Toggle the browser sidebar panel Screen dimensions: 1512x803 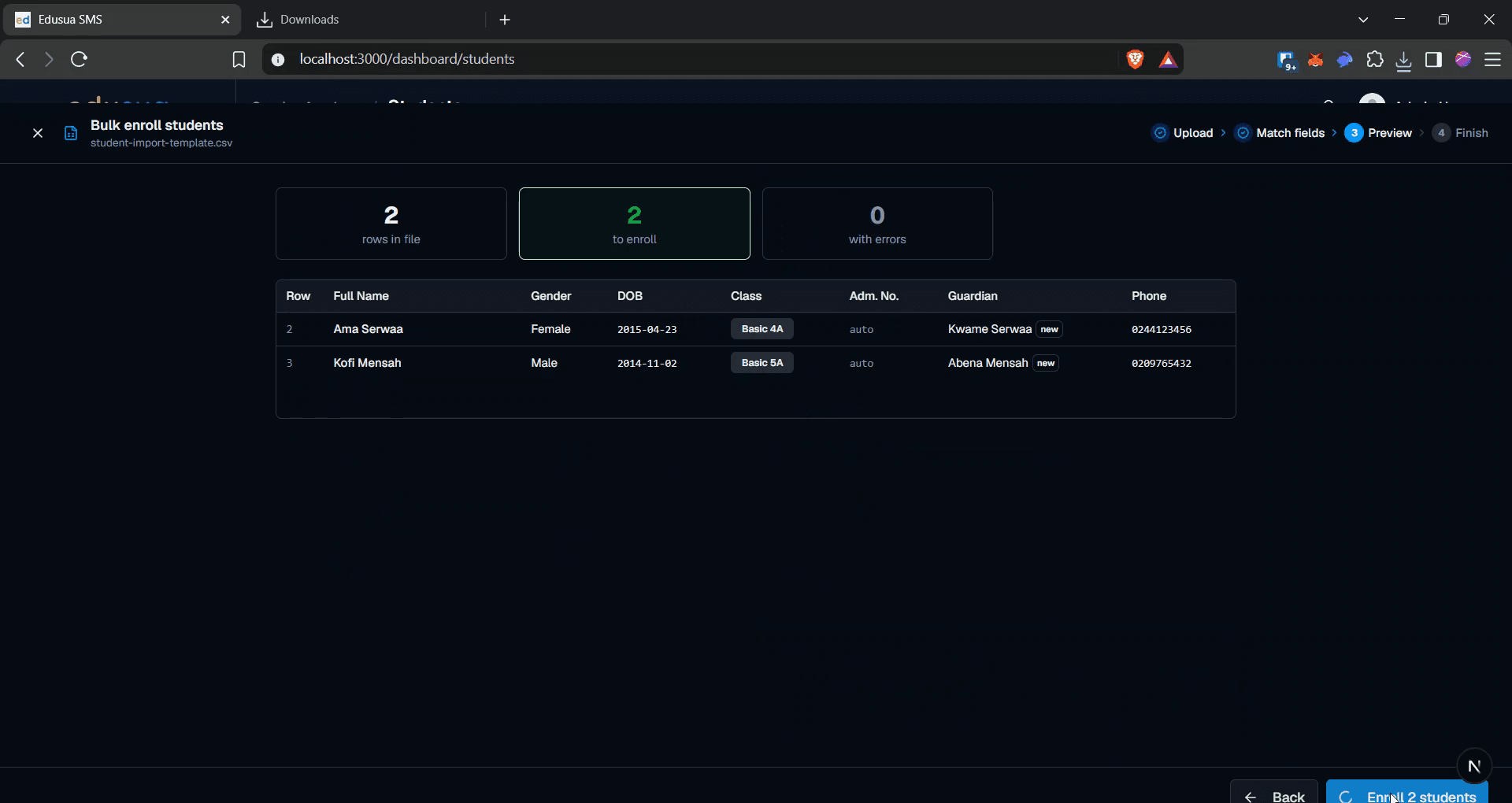coord(1433,60)
